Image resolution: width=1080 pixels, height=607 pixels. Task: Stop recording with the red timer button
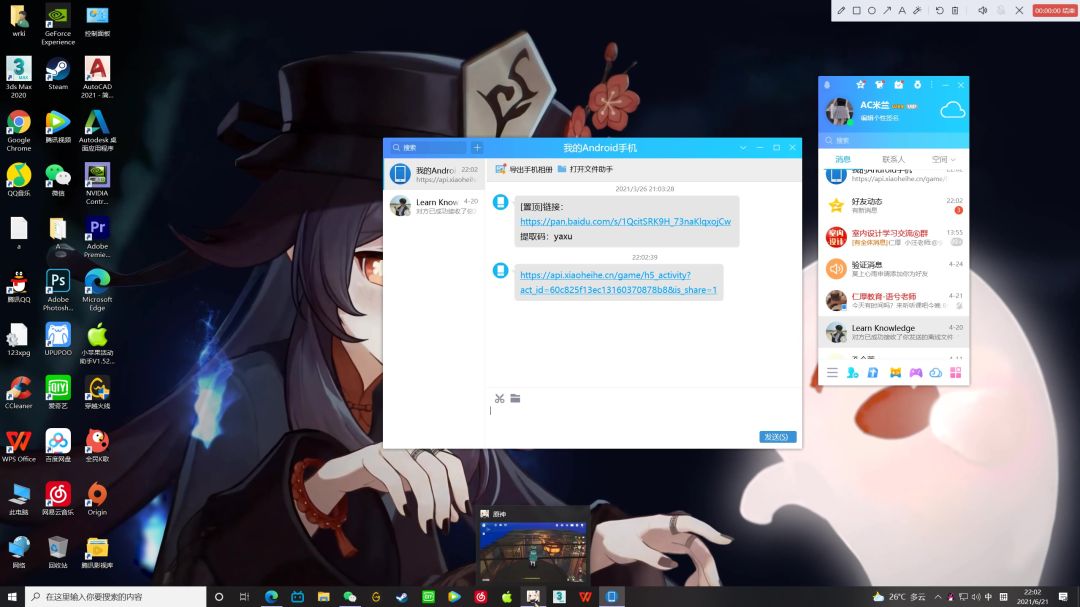1054,10
